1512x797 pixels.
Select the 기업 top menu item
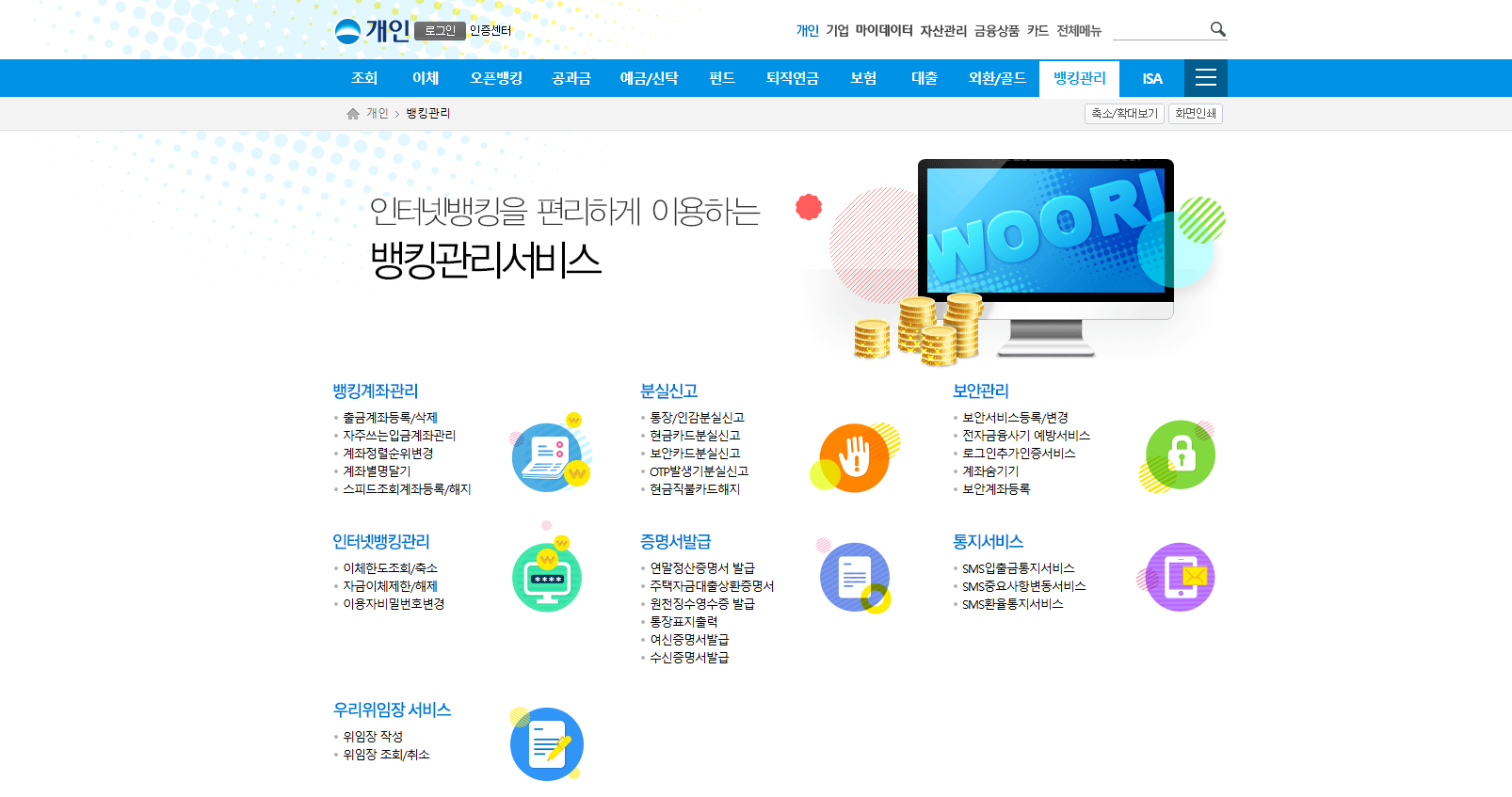[837, 31]
